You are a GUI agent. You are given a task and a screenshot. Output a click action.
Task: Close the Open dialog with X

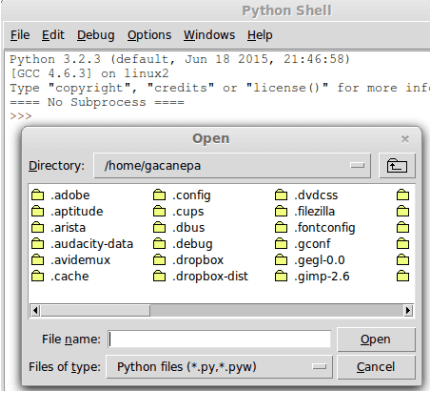click(x=405, y=139)
